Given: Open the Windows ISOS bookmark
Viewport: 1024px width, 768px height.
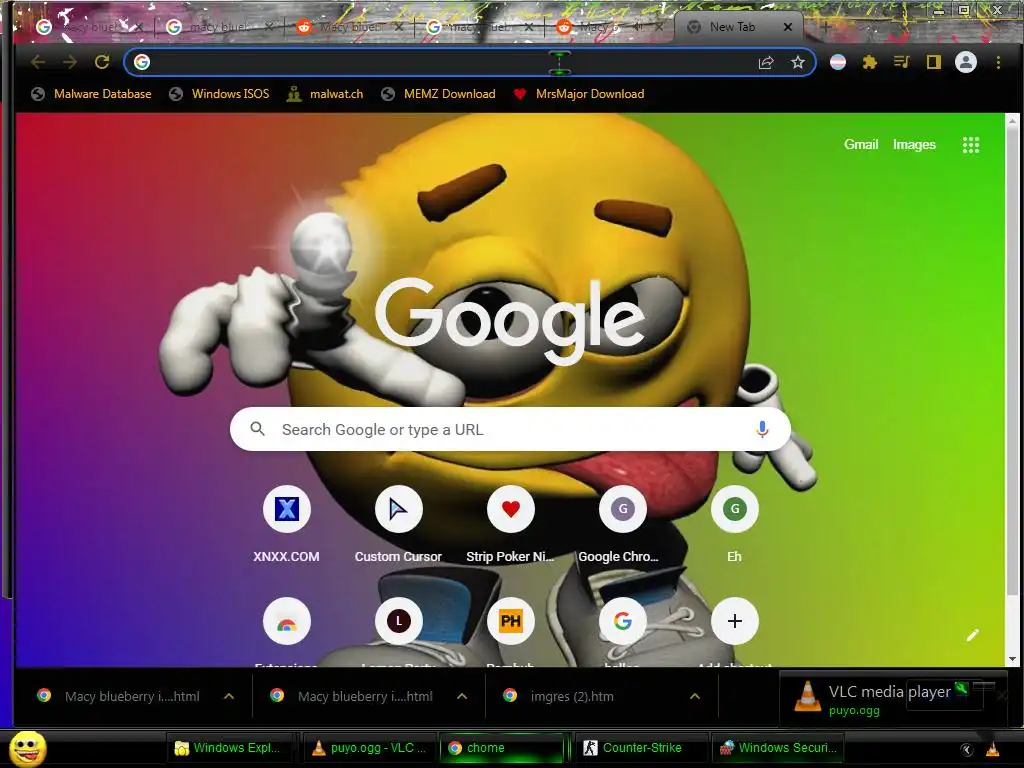Looking at the screenshot, I should point(219,94).
